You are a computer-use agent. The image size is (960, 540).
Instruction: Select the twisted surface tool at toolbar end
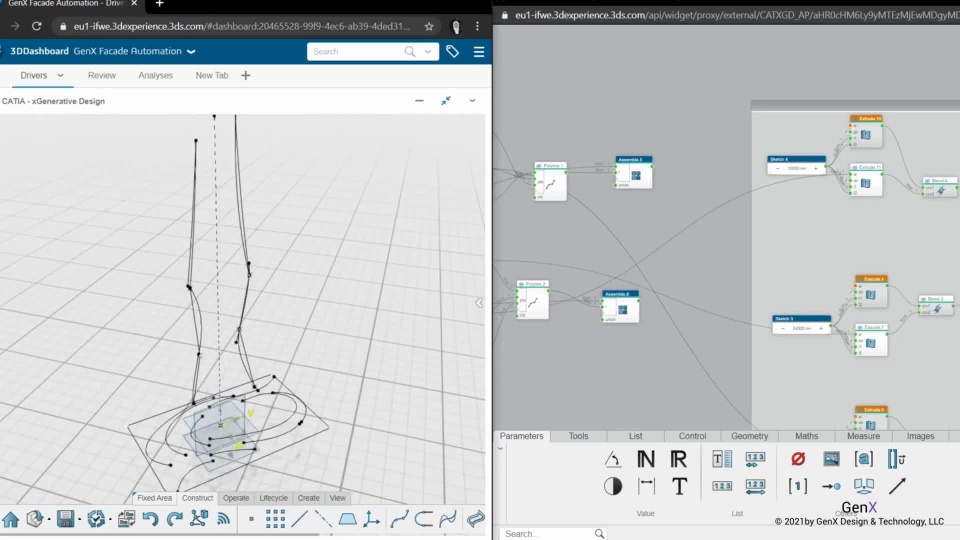pos(476,519)
